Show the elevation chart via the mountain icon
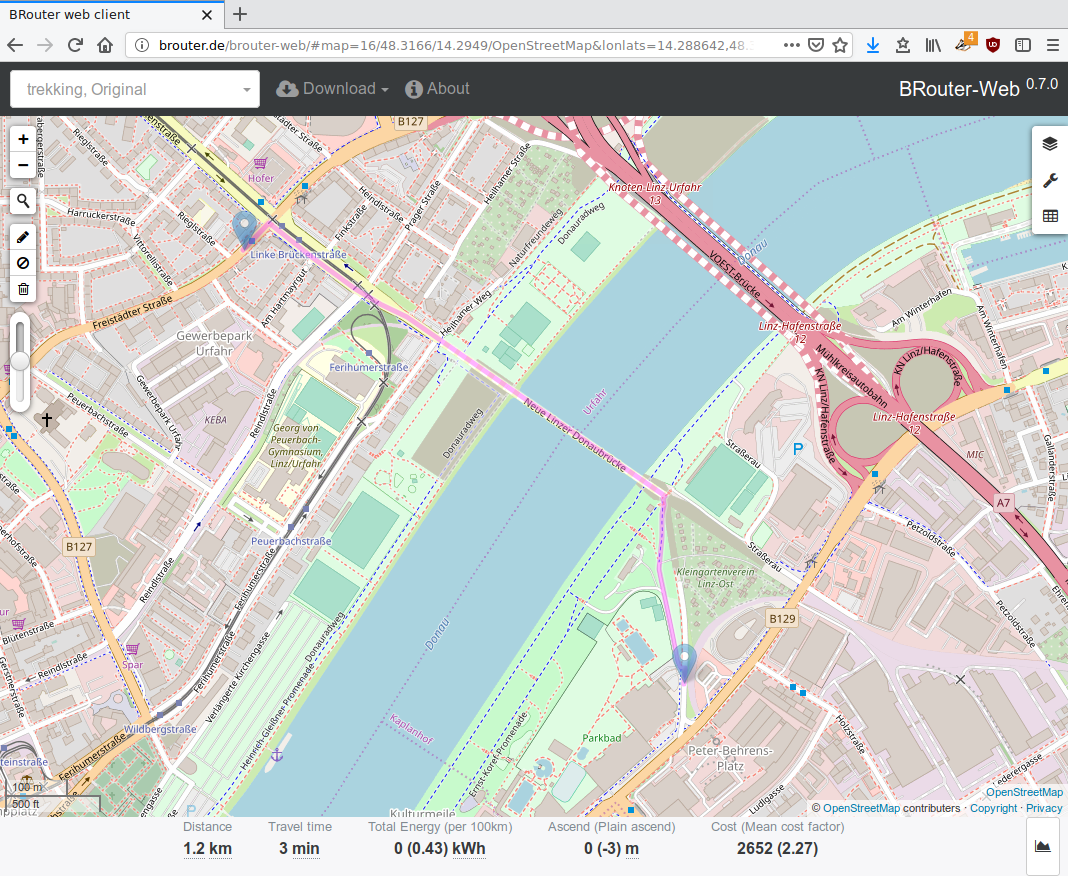Image resolution: width=1068 pixels, height=876 pixels. tap(1042, 846)
